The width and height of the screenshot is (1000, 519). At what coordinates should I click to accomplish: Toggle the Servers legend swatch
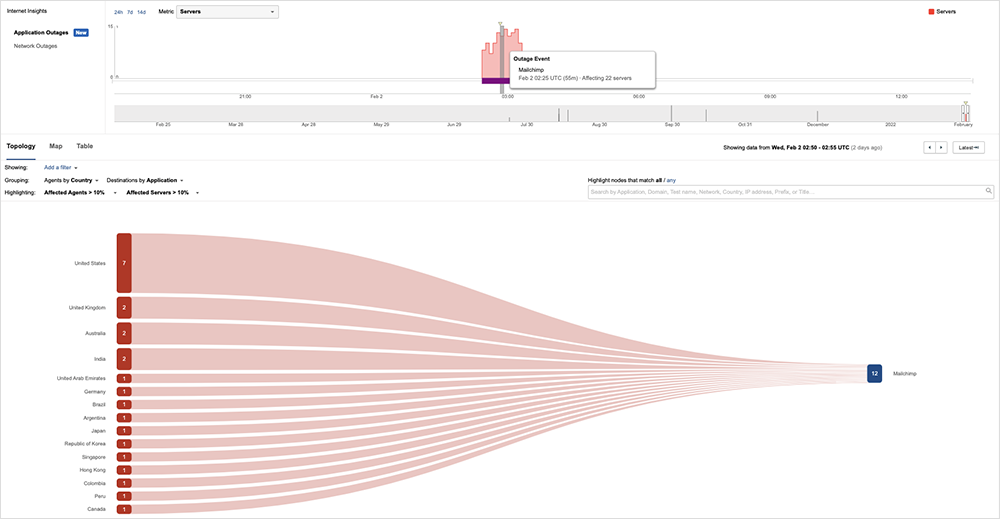pos(931,12)
